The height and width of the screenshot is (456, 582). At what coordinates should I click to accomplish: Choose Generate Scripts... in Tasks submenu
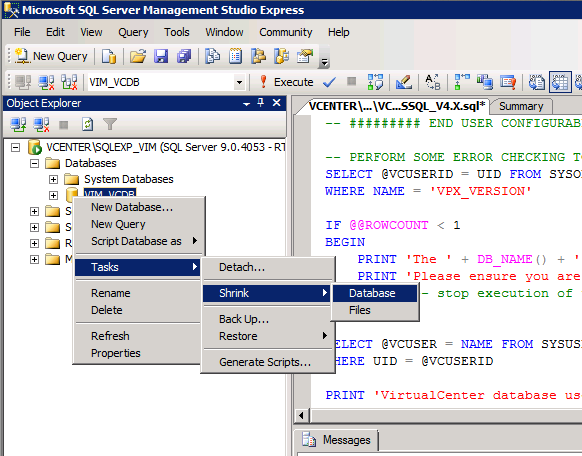pyautogui.click(x=267, y=362)
